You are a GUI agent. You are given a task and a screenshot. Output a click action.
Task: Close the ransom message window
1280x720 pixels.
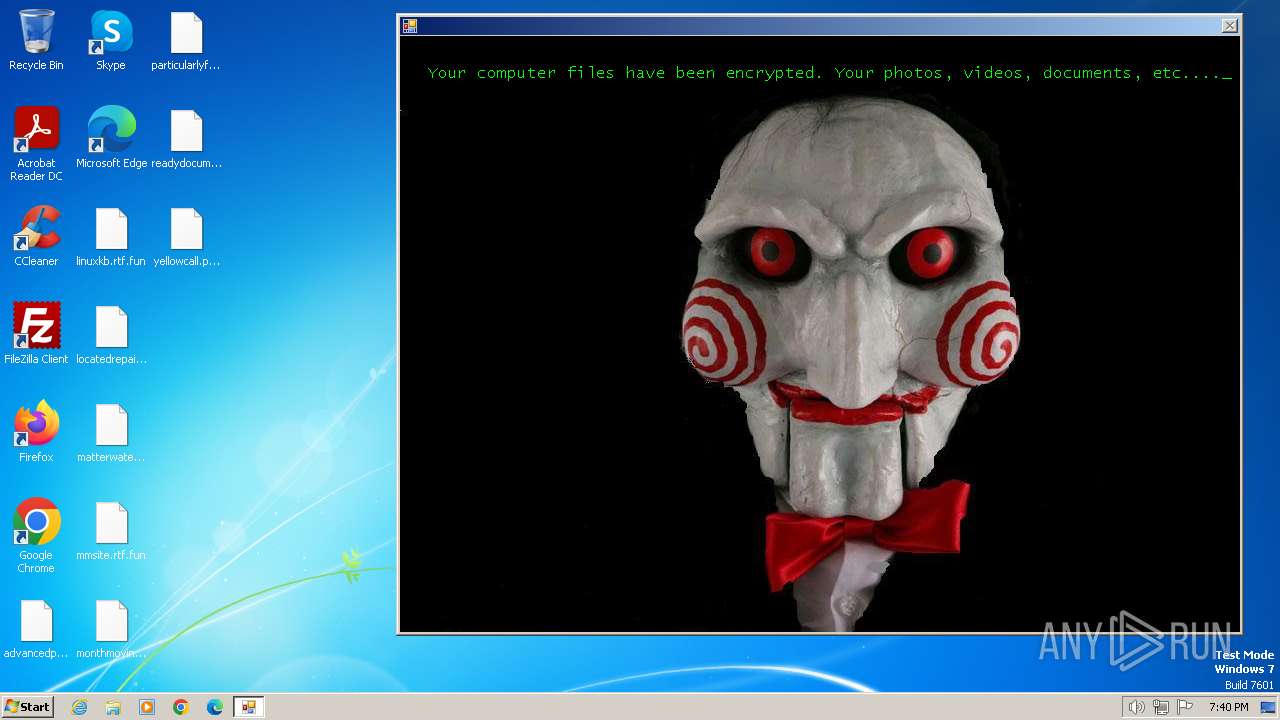(x=1230, y=26)
